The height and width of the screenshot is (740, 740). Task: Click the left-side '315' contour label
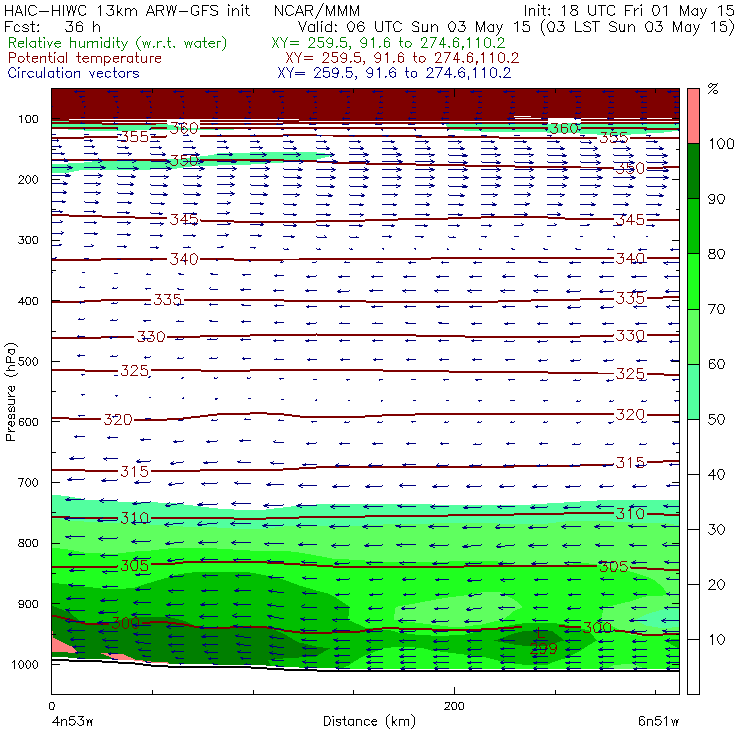[135, 471]
